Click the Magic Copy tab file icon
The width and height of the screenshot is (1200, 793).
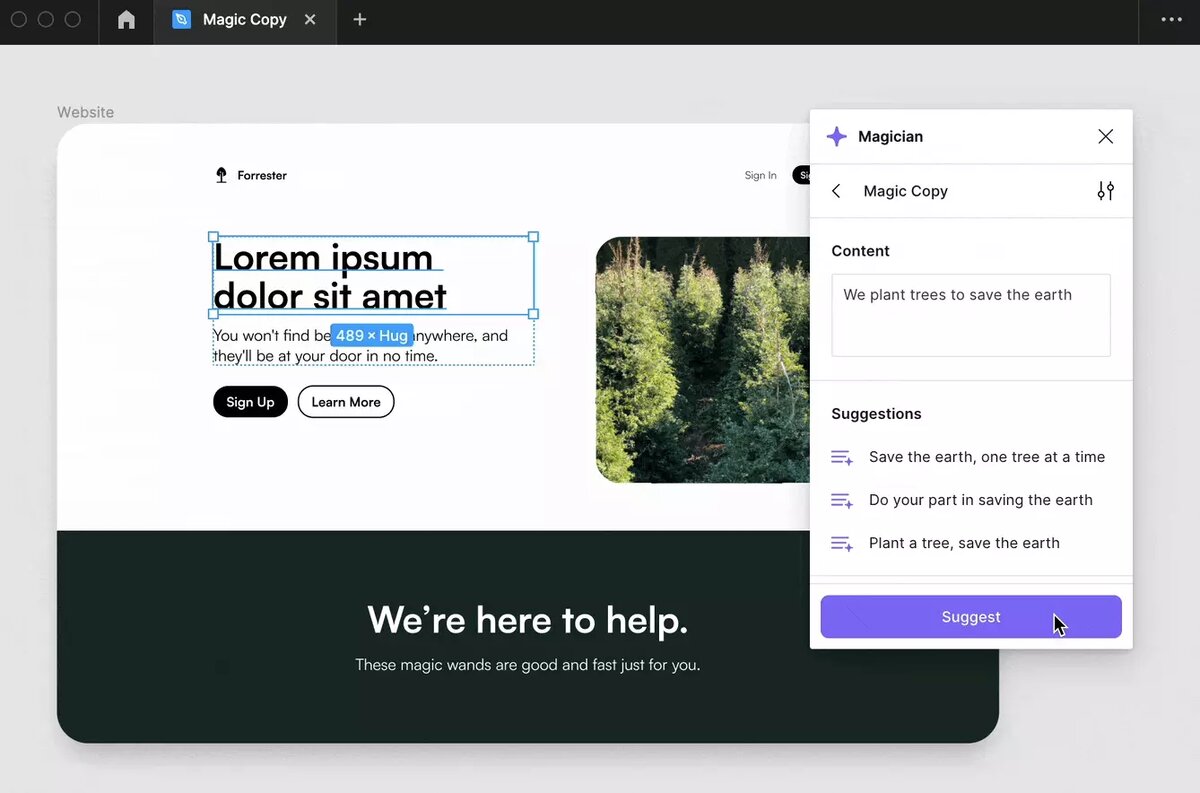(x=181, y=20)
